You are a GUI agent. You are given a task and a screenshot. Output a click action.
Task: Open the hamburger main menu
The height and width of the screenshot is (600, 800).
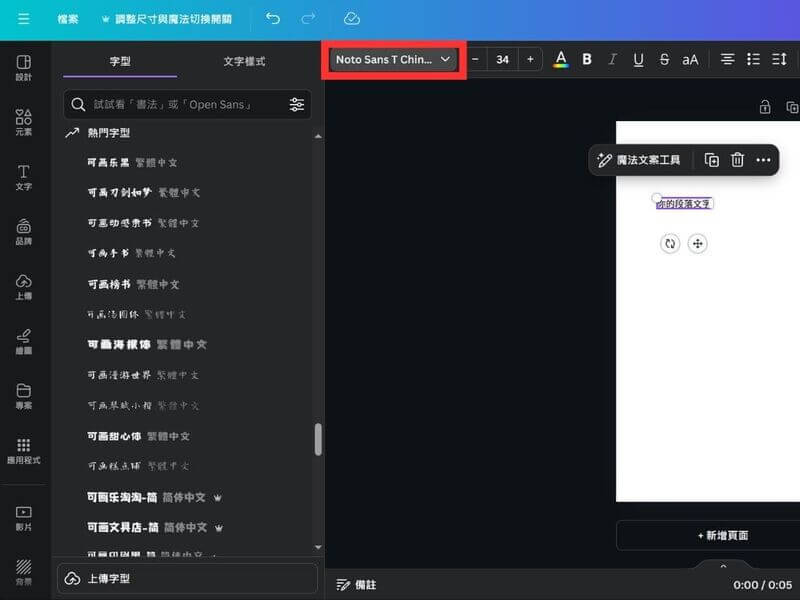click(23, 19)
